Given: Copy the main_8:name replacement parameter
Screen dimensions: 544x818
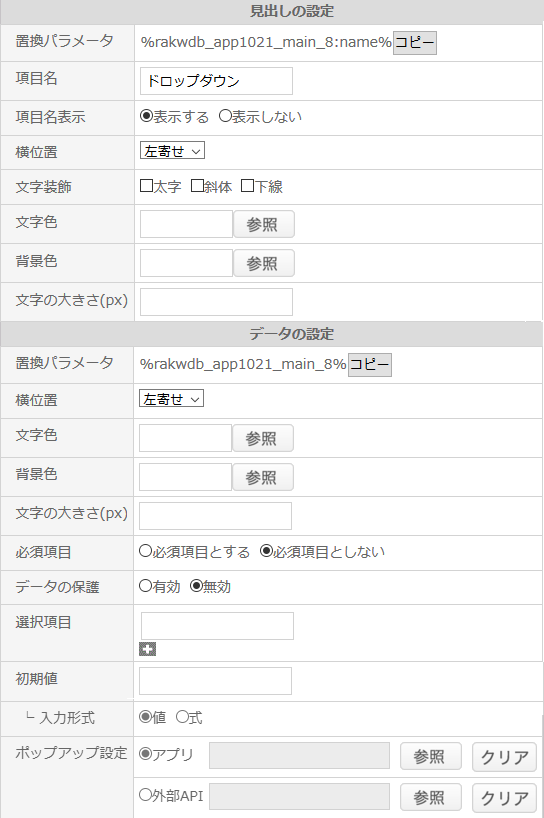Looking at the screenshot, I should (415, 43).
